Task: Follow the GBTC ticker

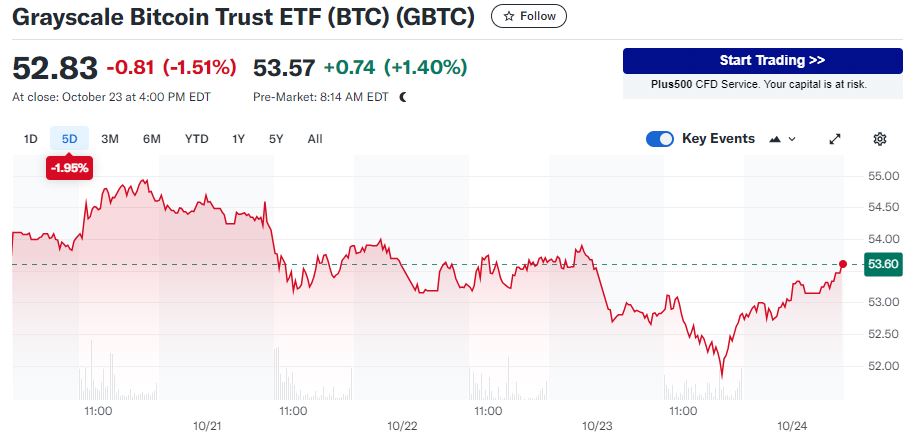Action: tap(529, 16)
